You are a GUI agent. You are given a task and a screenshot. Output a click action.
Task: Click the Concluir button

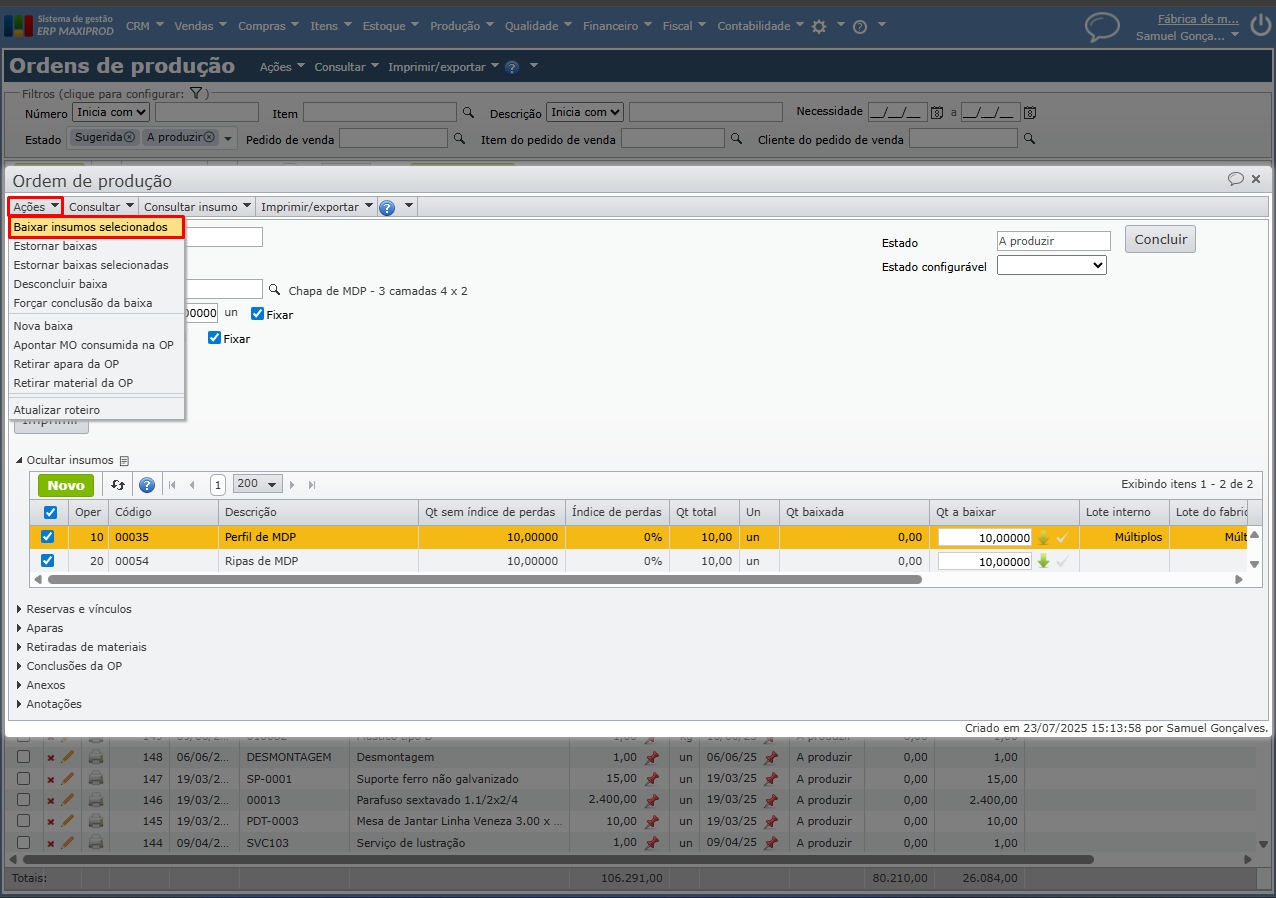(x=1160, y=240)
